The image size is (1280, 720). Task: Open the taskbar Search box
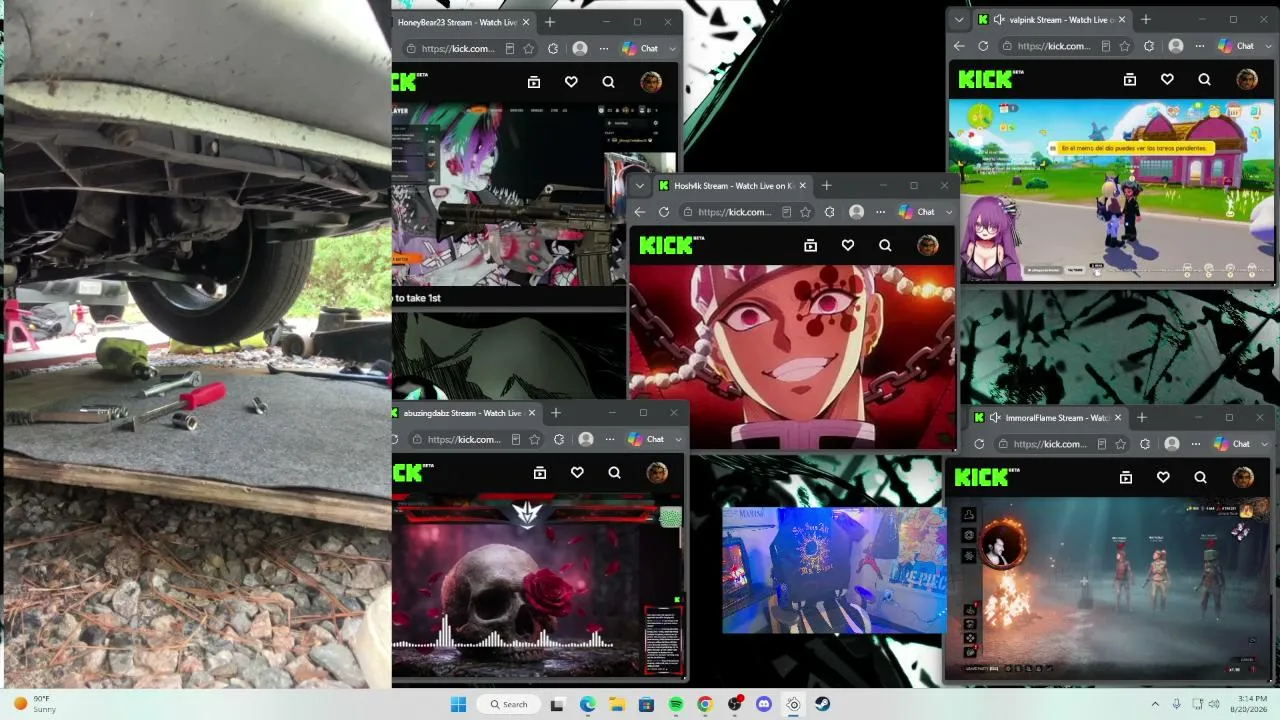click(509, 704)
